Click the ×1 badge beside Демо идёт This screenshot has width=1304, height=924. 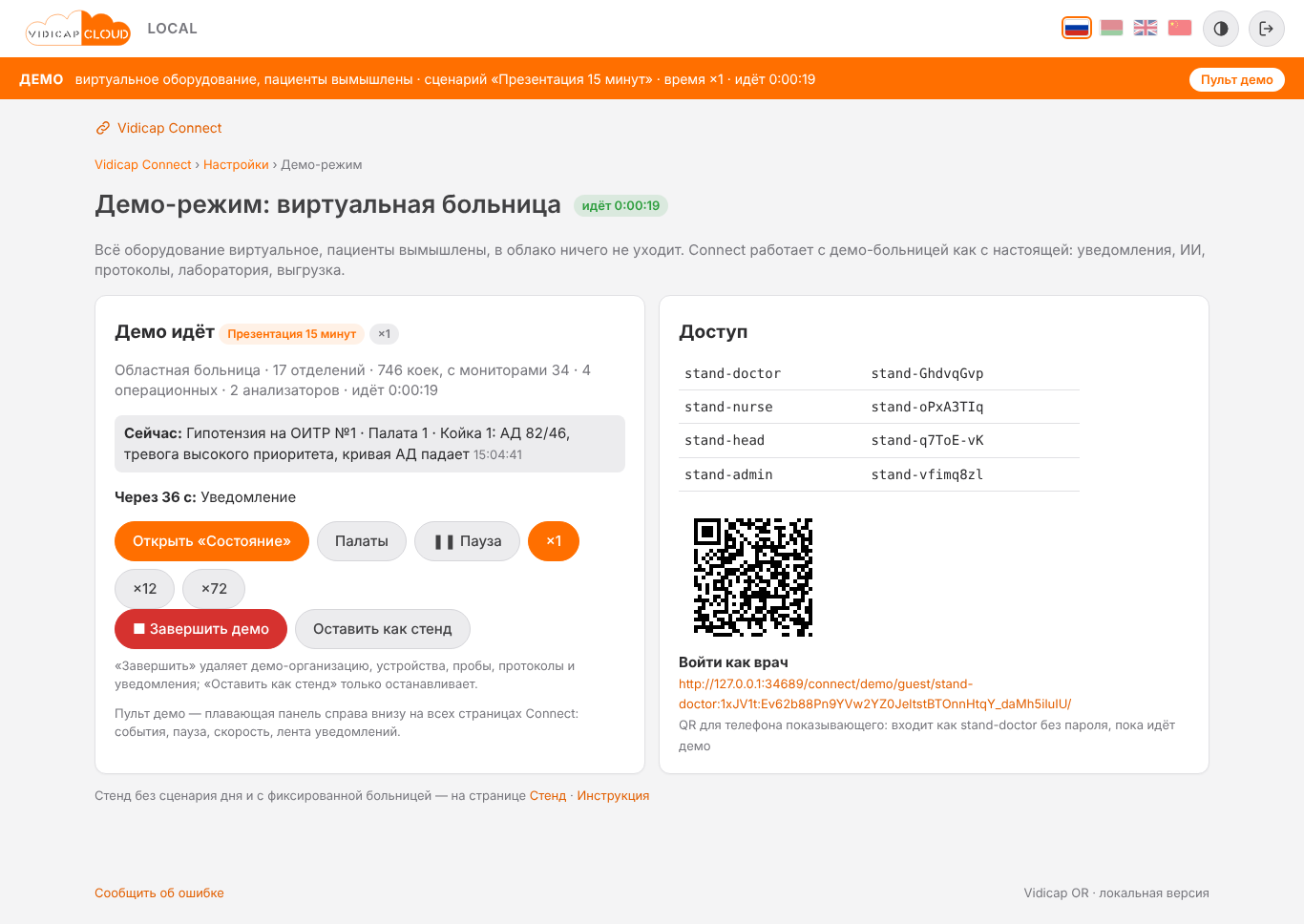pos(384,334)
